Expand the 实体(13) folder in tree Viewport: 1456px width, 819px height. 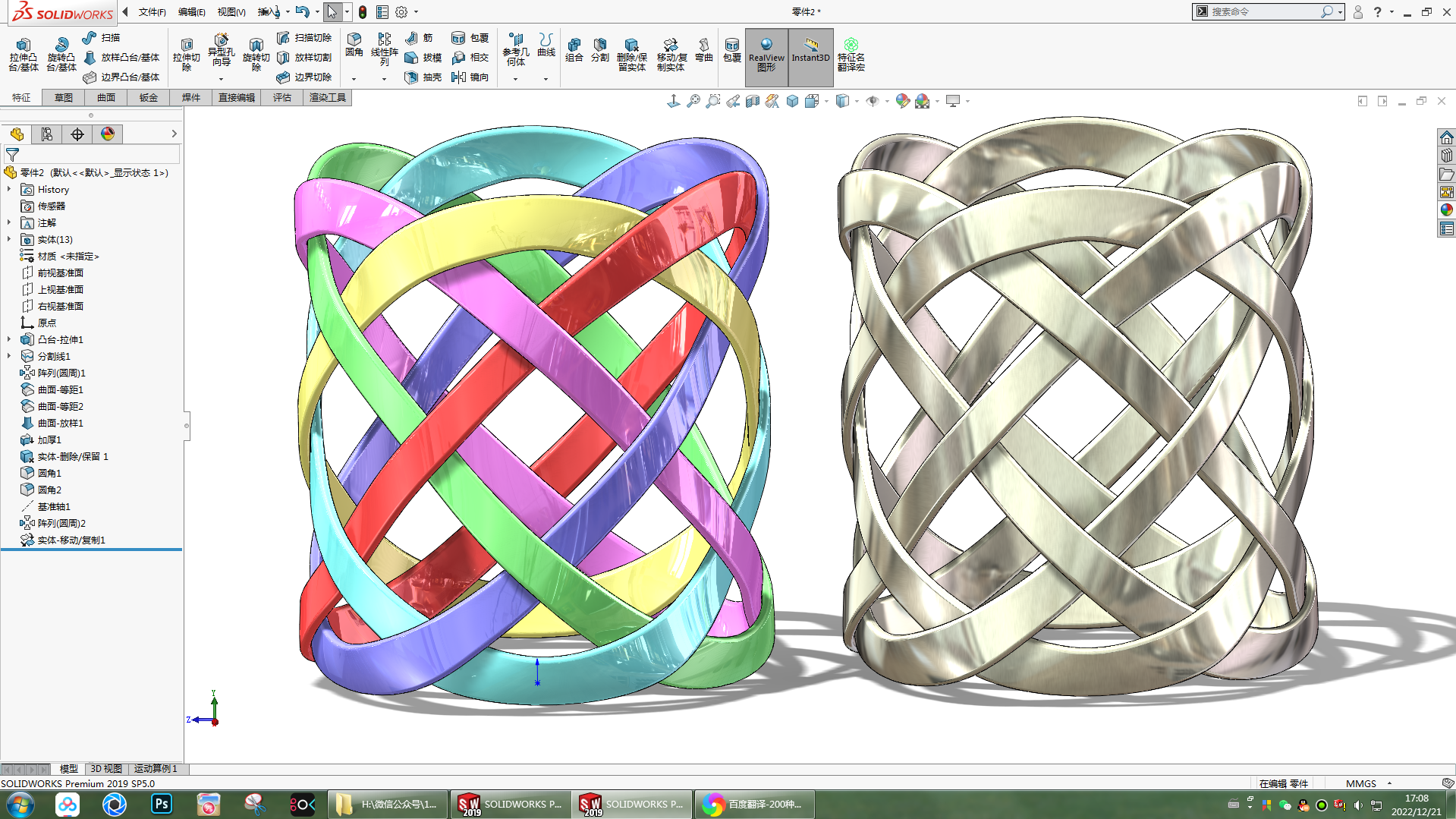coord(8,239)
